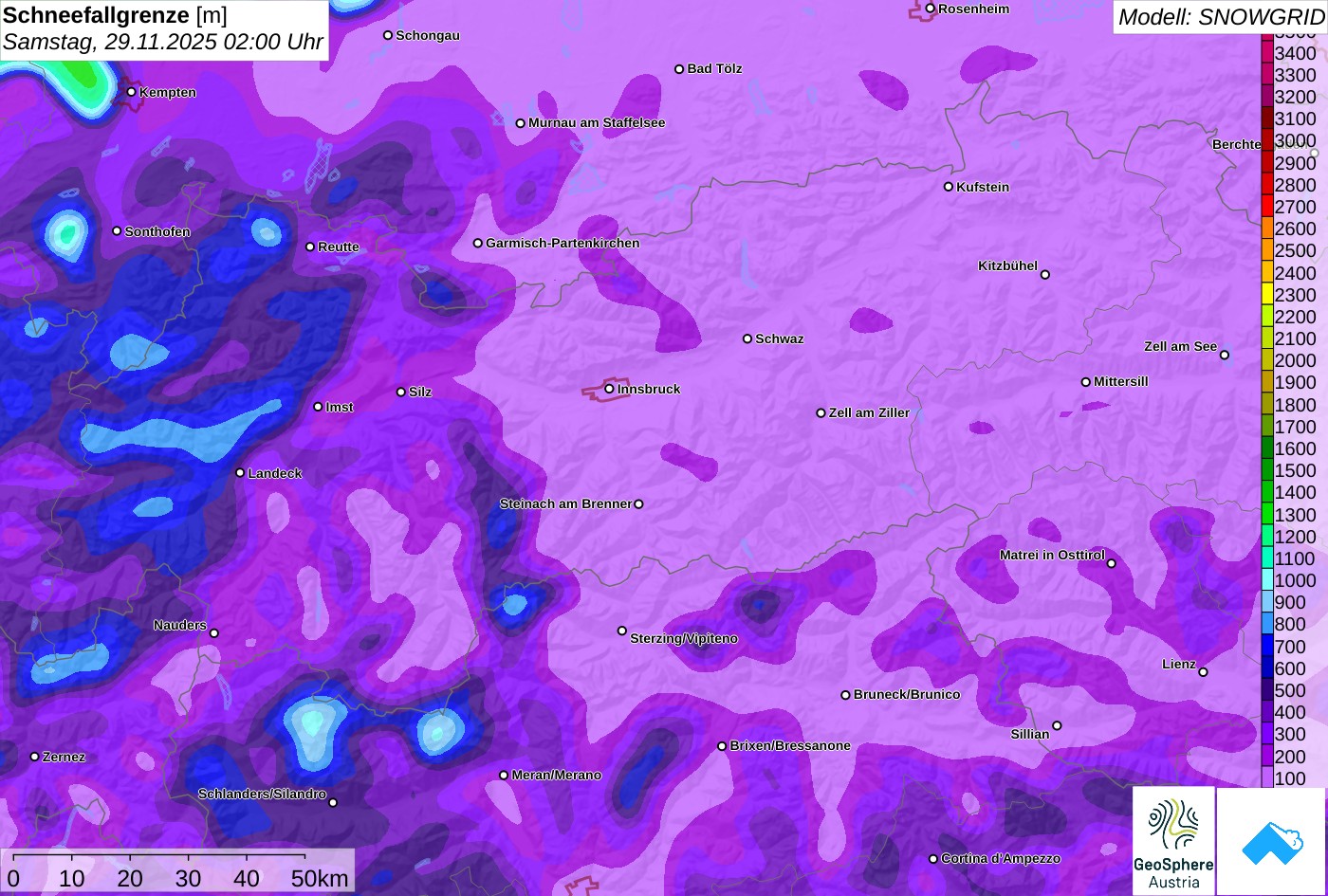Click the Landeck location dot

tap(240, 472)
